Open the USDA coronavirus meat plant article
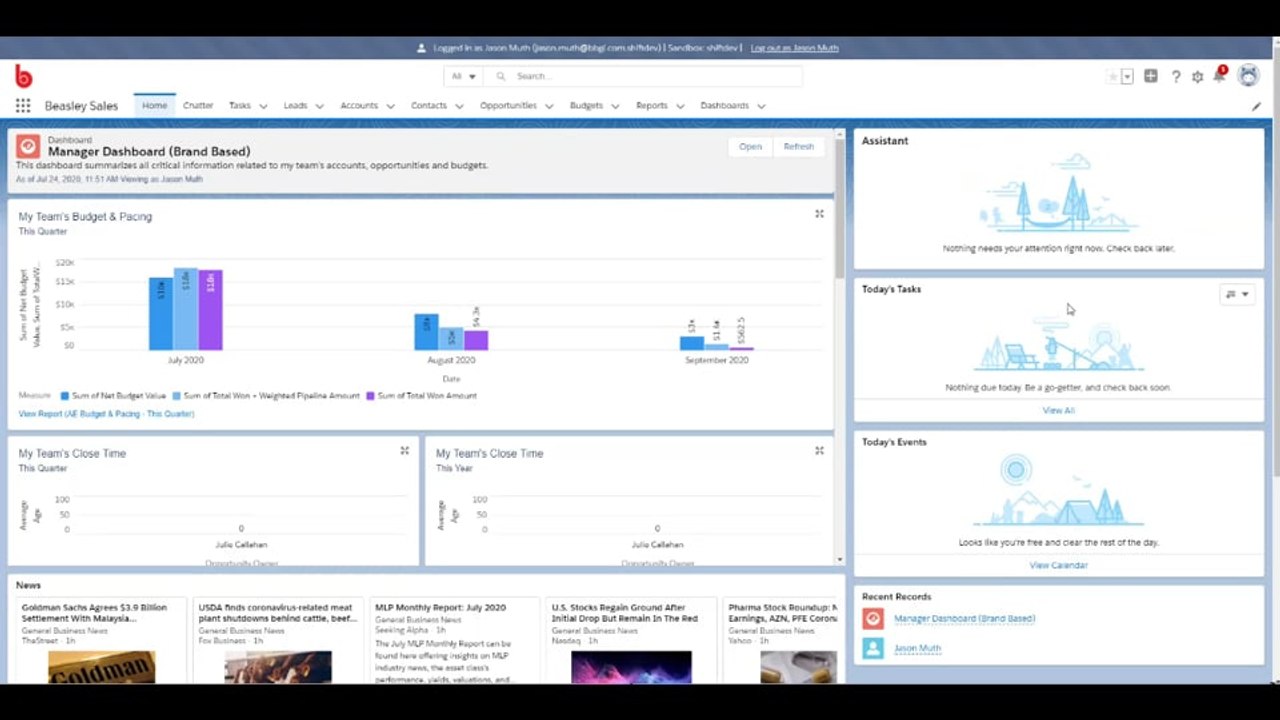This screenshot has height=720, width=1280. 278,613
